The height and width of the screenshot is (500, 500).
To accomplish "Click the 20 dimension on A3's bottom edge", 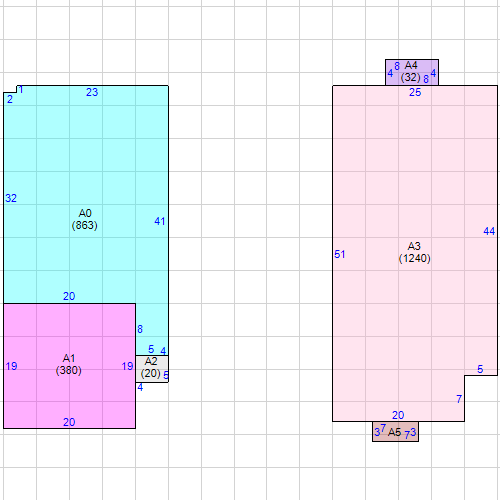I will (x=398, y=415).
